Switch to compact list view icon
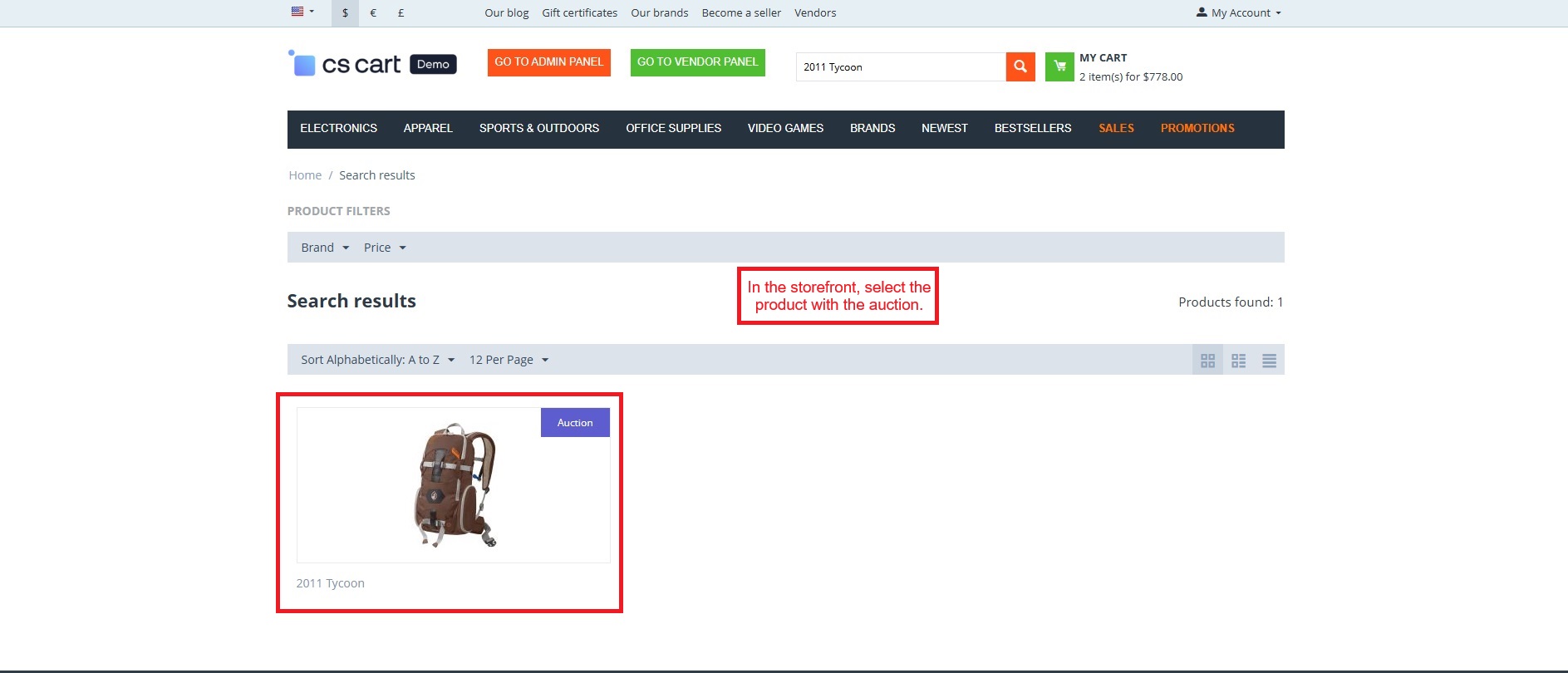 click(1269, 361)
